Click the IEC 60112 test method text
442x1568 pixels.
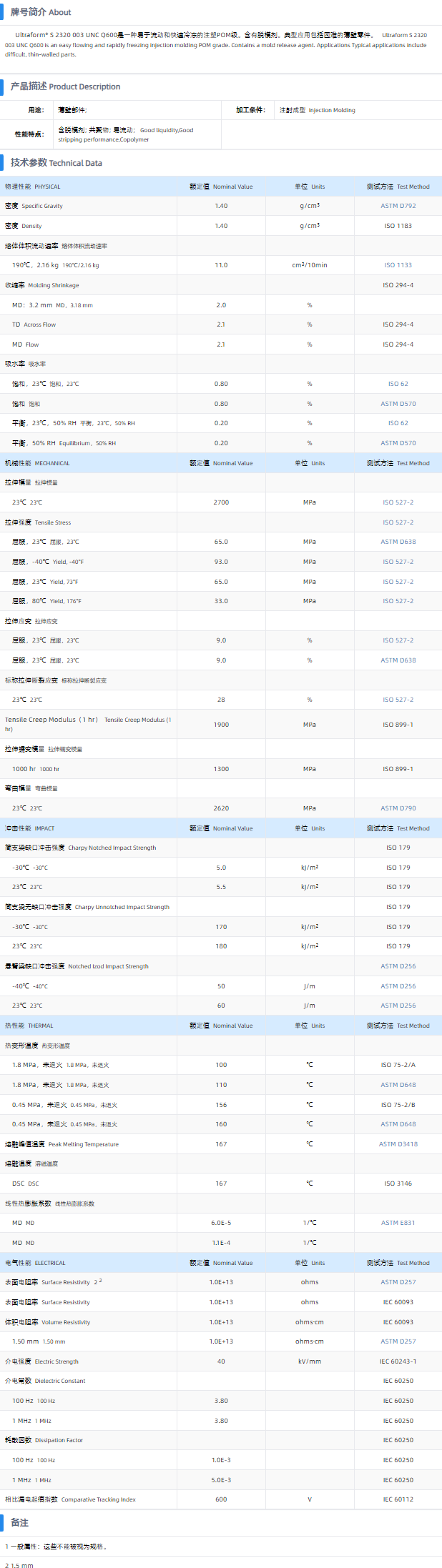tap(398, 1499)
